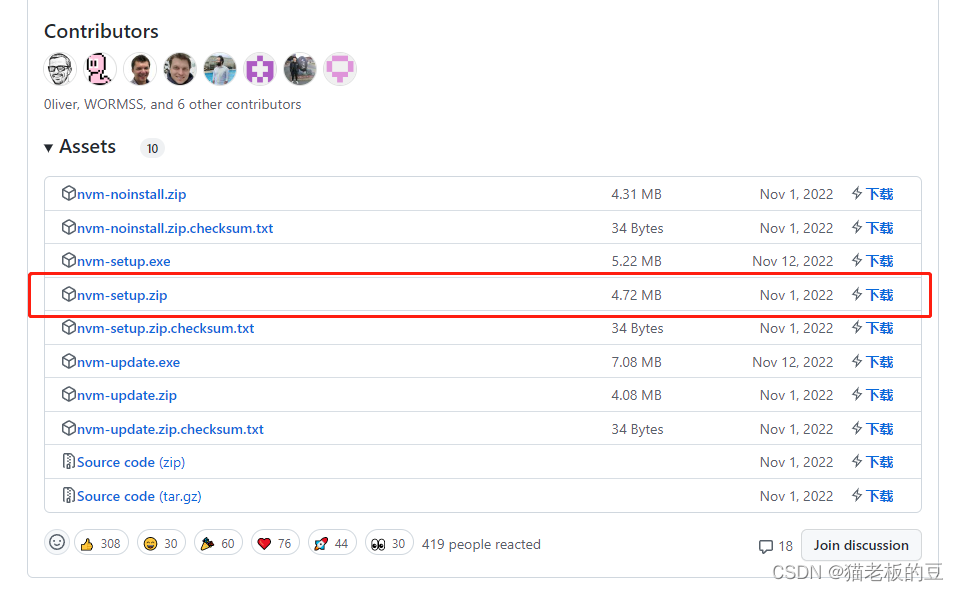Click package icon beside nvm-update.exe
The width and height of the screenshot is (959, 591).
pyautogui.click(x=68, y=361)
